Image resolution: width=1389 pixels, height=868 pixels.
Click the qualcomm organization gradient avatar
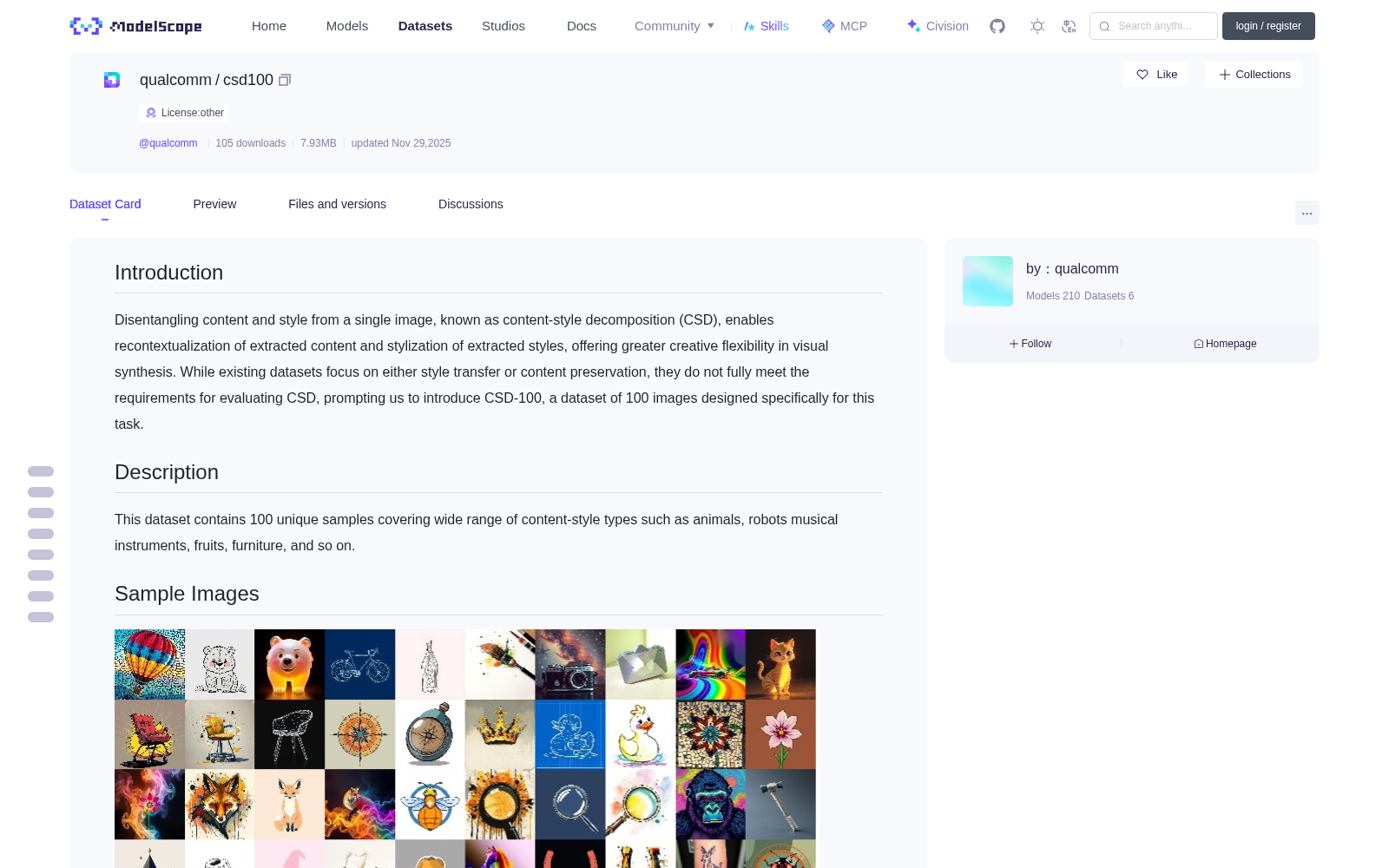coord(988,281)
